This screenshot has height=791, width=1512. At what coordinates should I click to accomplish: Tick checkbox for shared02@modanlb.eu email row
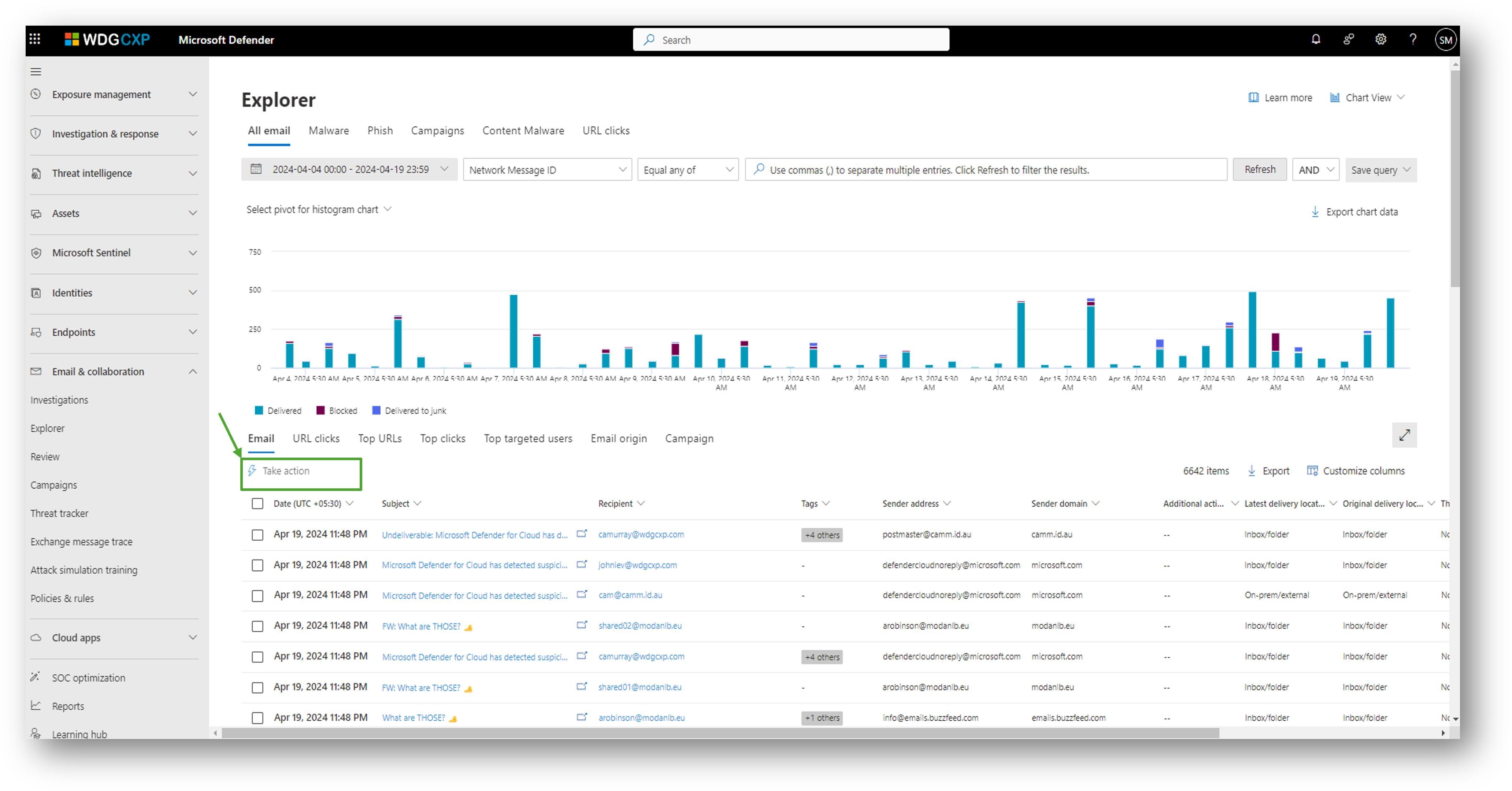(x=257, y=626)
